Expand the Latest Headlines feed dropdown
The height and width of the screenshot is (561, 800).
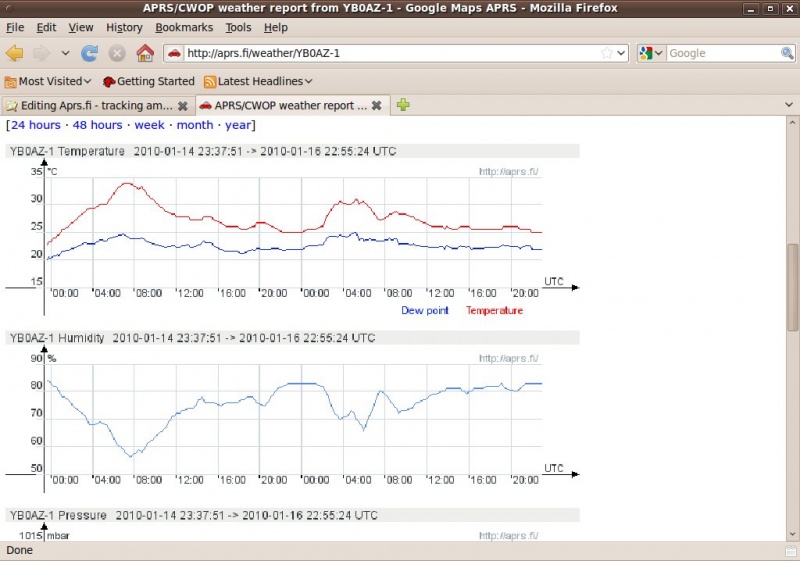pos(258,81)
